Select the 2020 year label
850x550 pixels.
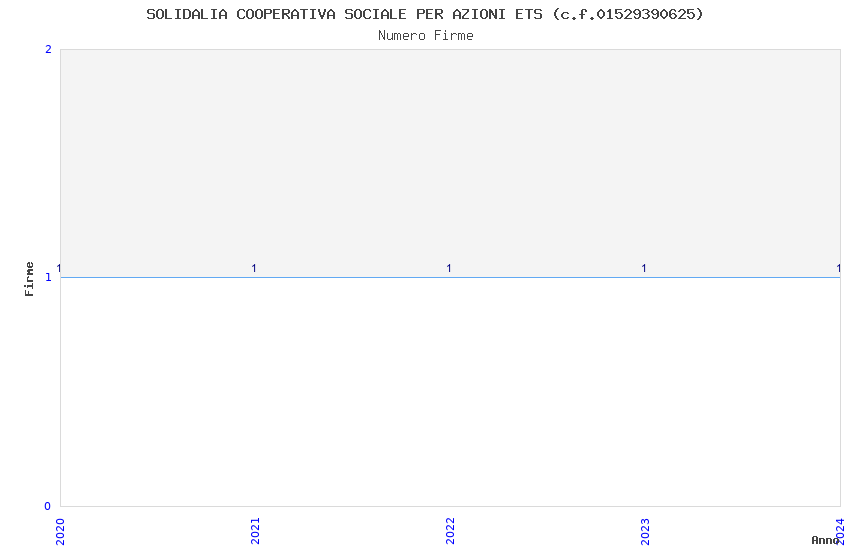(60, 532)
